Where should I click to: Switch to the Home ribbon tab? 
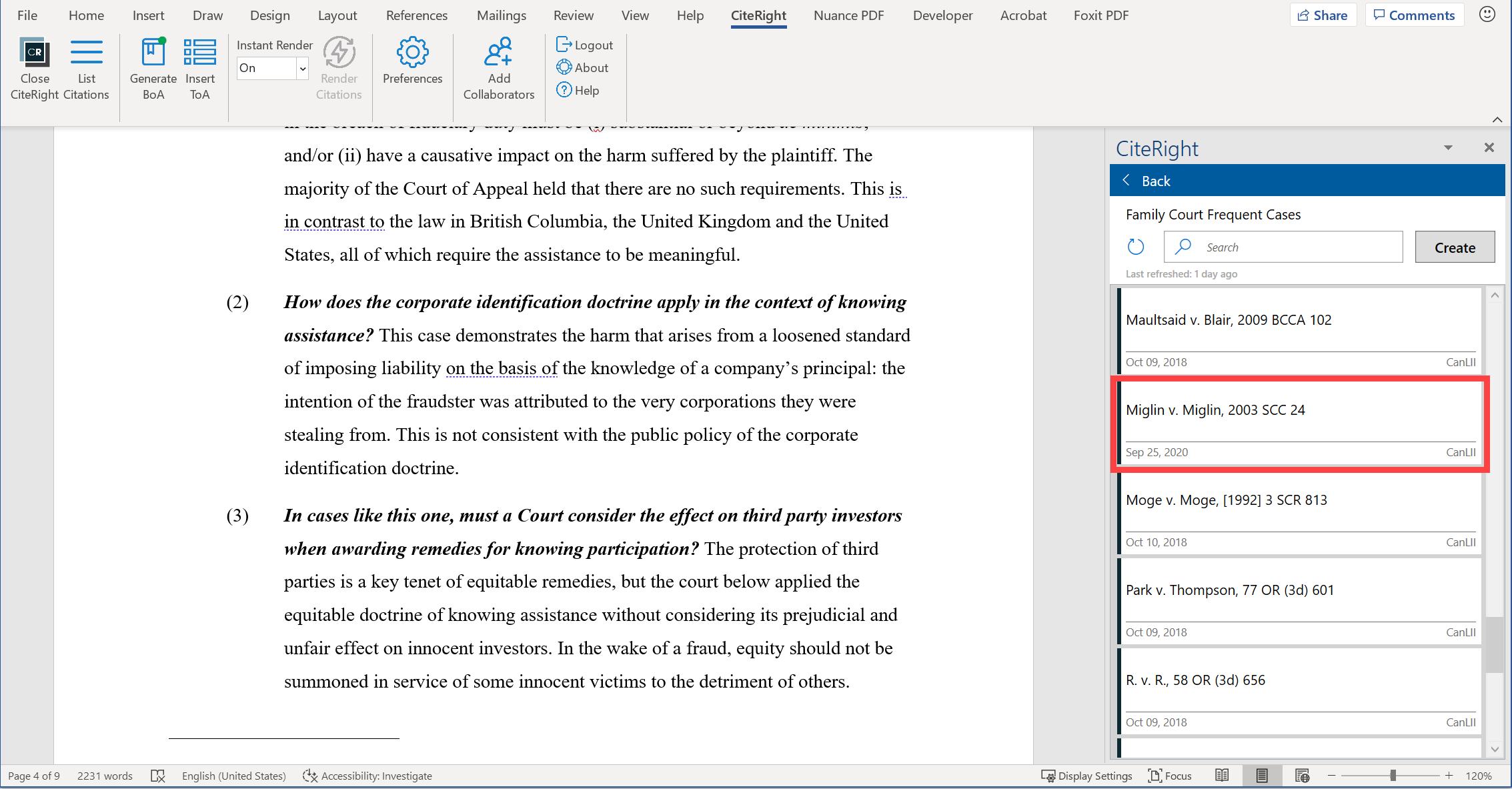pos(86,15)
